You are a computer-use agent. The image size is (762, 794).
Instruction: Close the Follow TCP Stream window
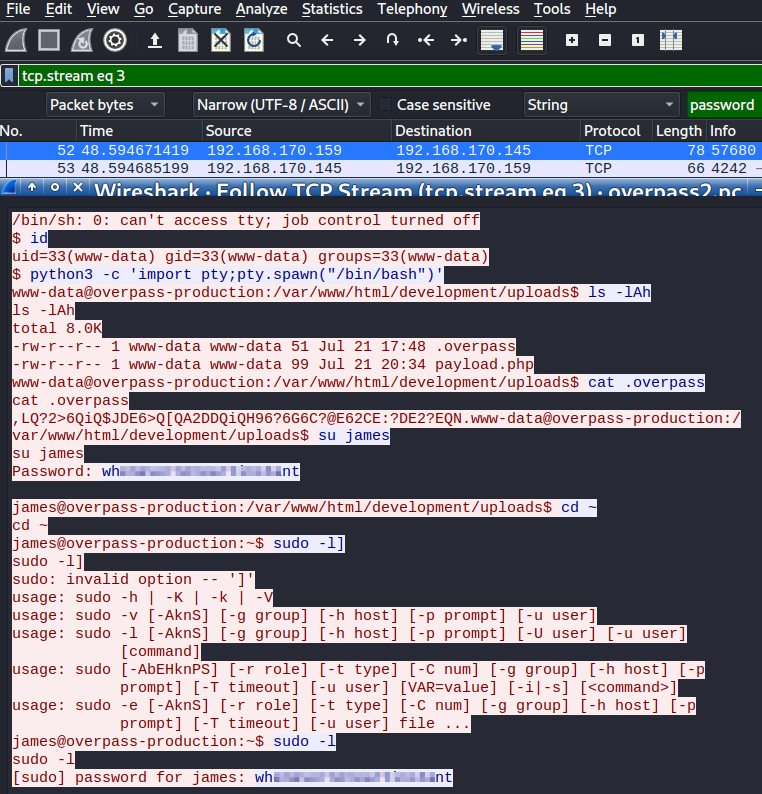pyautogui.click(x=77, y=187)
